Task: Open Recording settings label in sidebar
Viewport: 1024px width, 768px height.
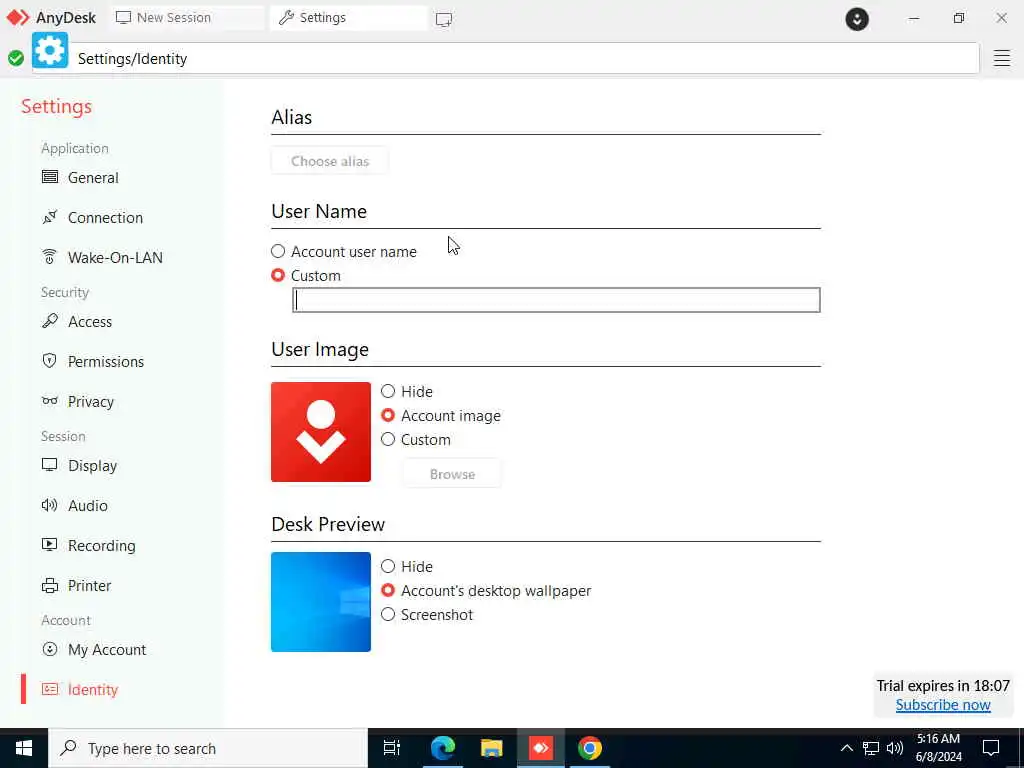Action: [102, 545]
